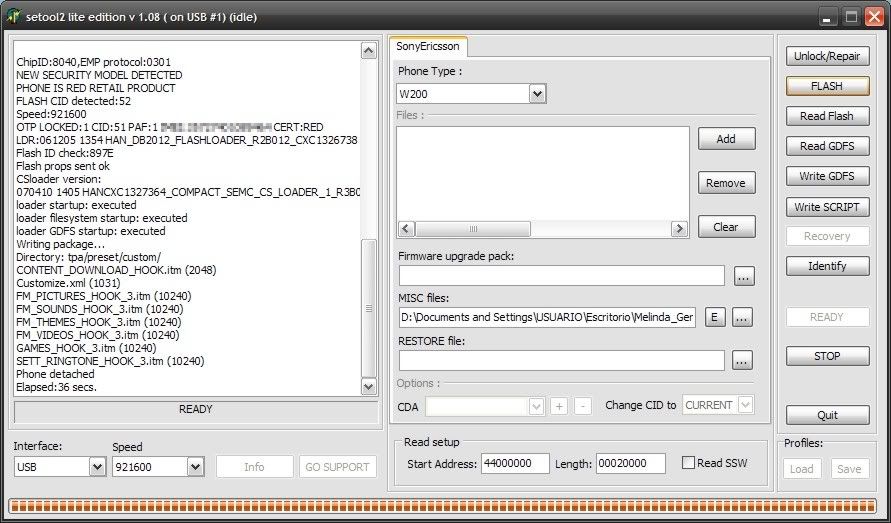Click the RESTORE file path field
The width and height of the screenshot is (891, 523).
(562, 360)
